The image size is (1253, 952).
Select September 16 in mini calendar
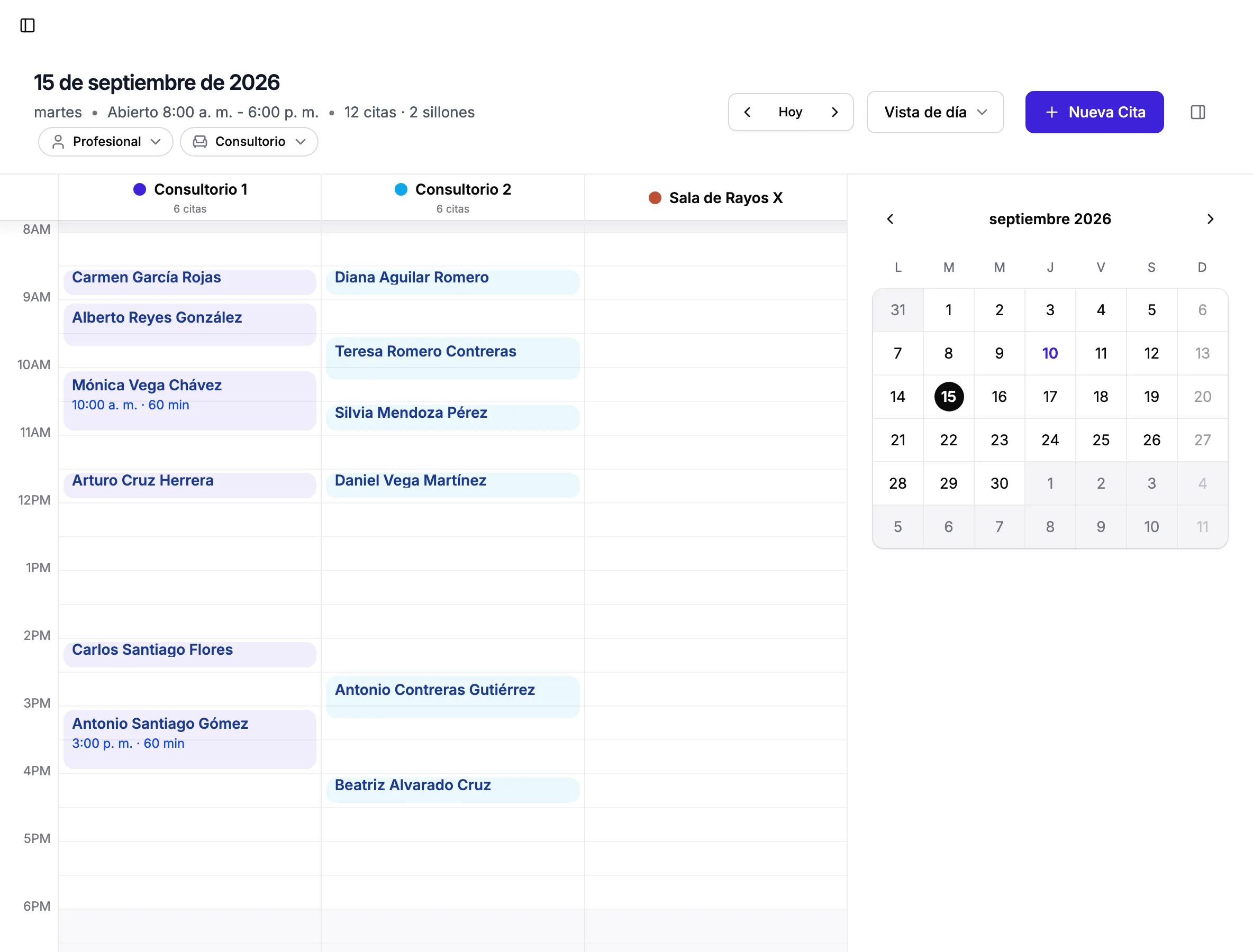click(999, 397)
